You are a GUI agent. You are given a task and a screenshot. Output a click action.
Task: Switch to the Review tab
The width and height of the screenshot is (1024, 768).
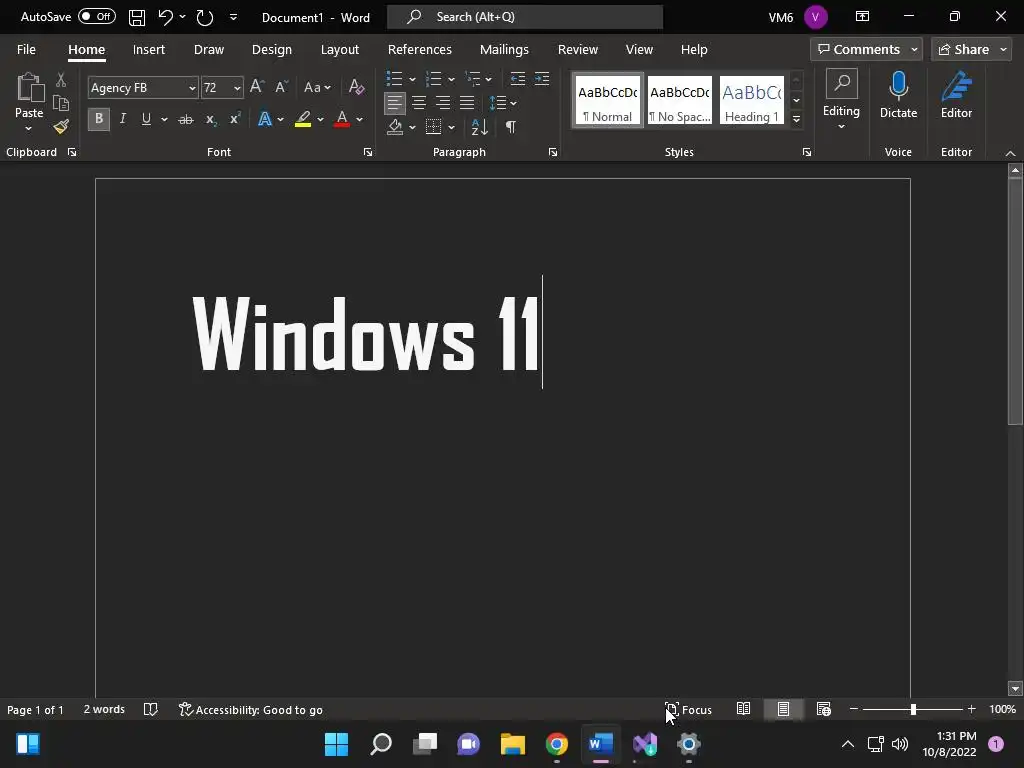pyautogui.click(x=577, y=50)
